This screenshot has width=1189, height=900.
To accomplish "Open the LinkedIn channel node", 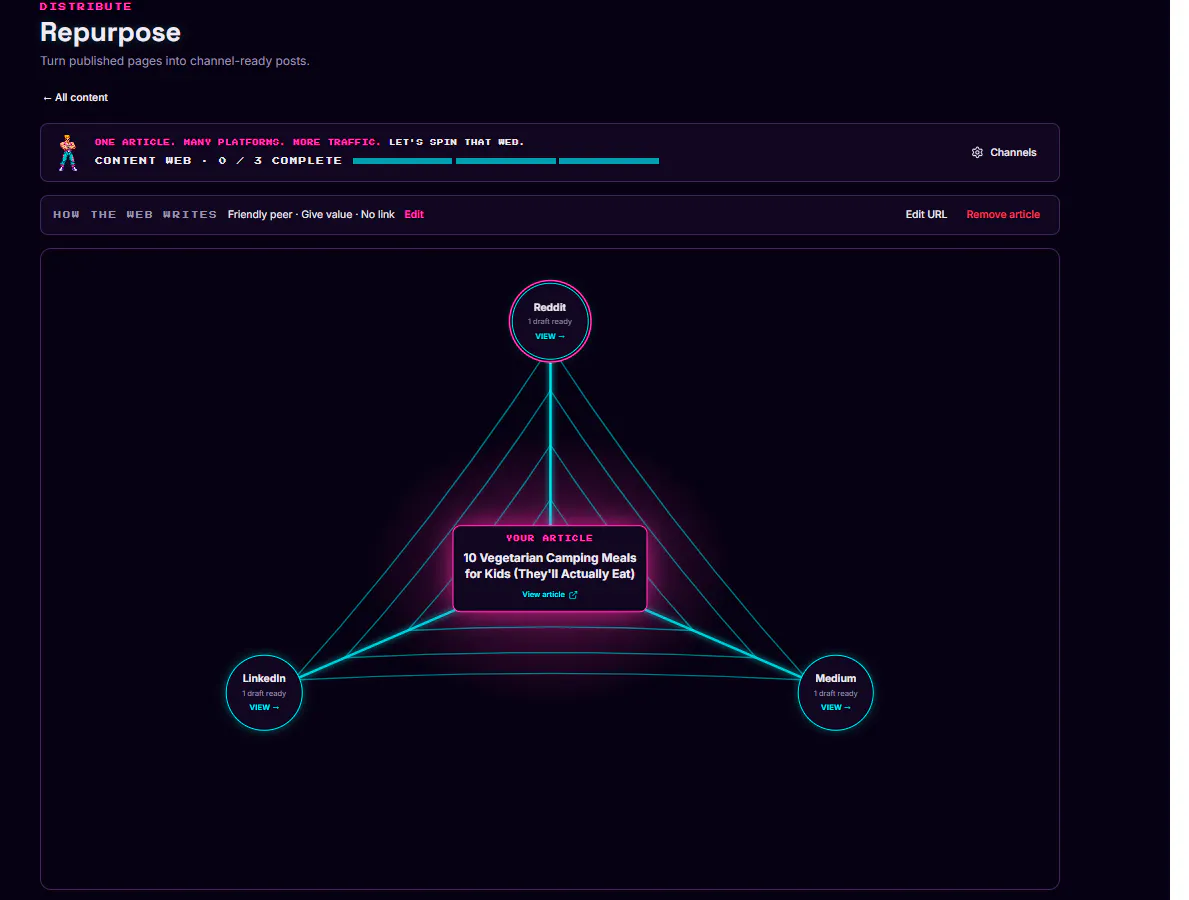I will point(264,692).
